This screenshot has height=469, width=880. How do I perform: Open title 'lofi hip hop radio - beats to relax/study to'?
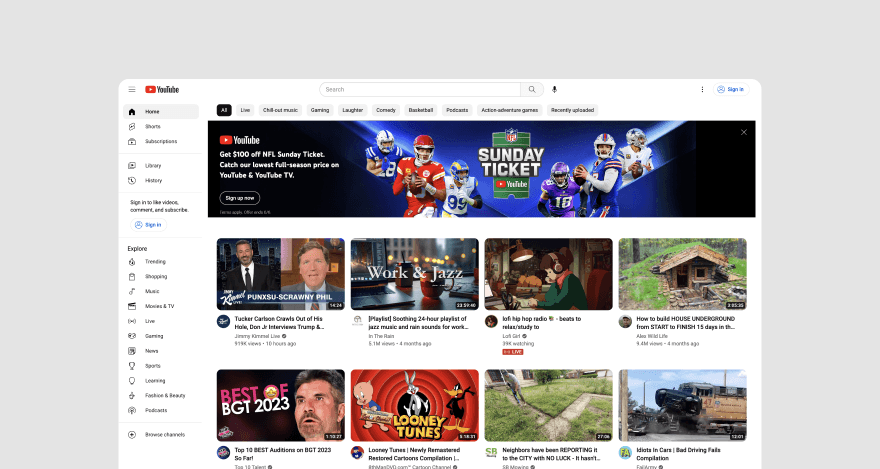click(542, 323)
